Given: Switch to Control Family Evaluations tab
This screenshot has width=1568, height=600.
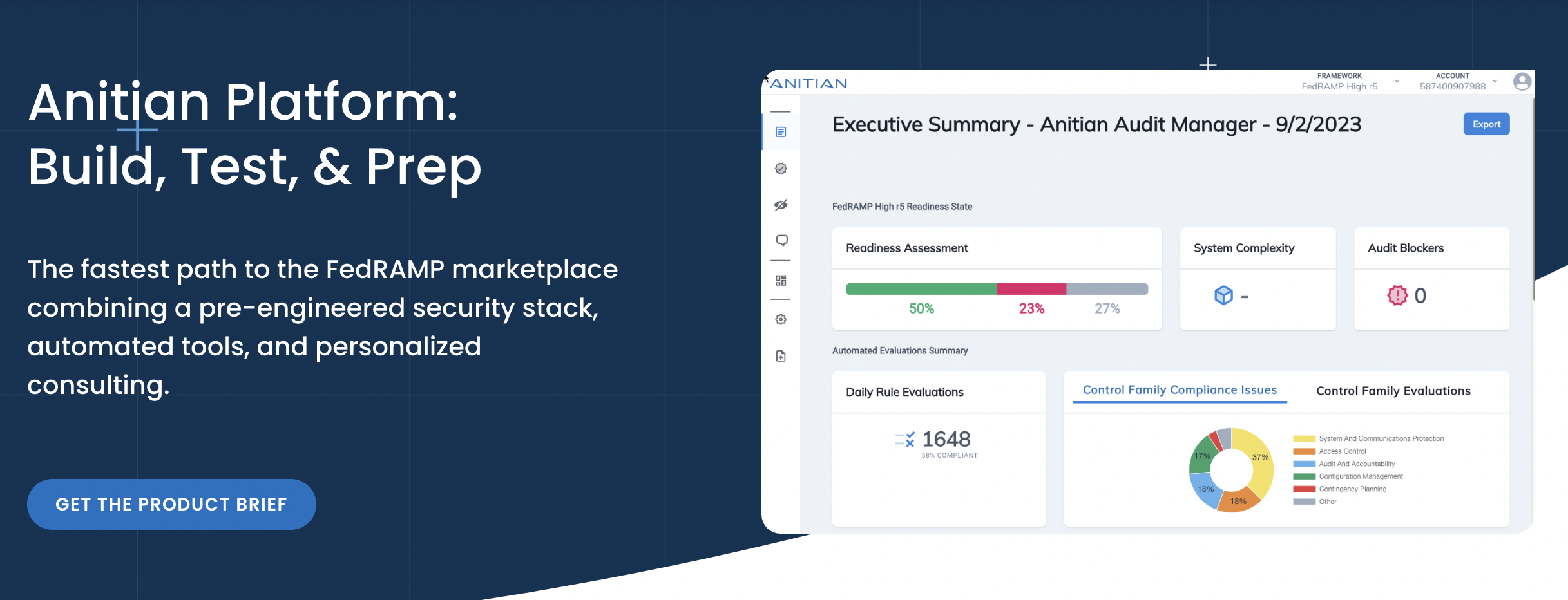Looking at the screenshot, I should coord(1392,391).
